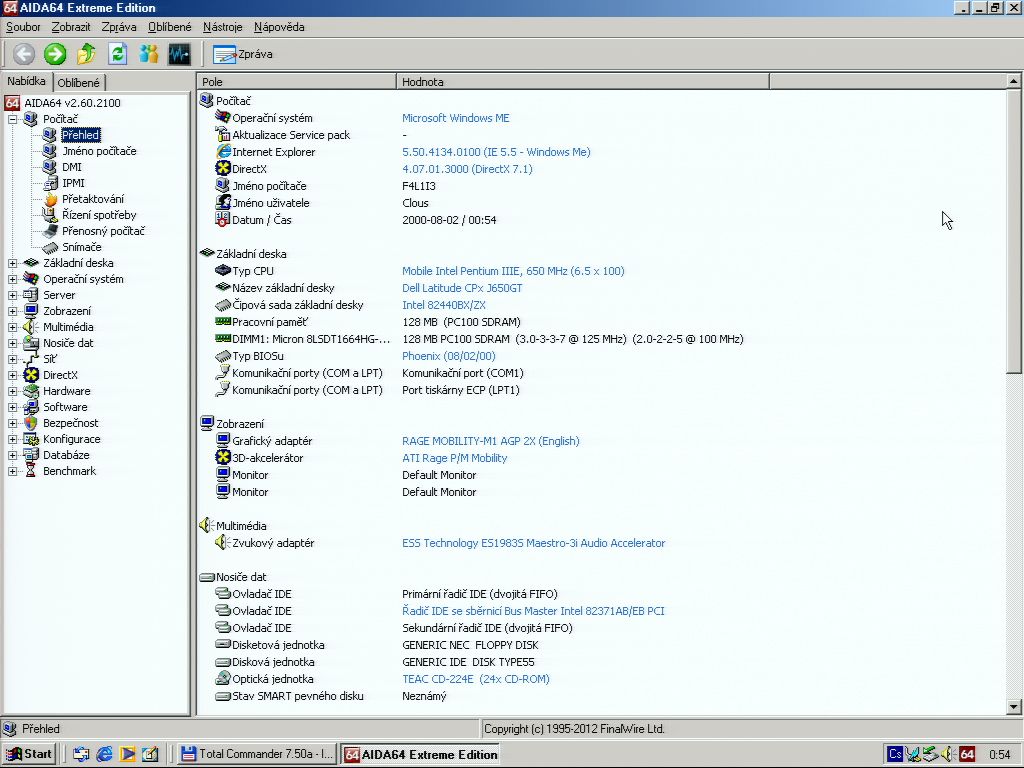This screenshot has width=1024, height=768.
Task: Go back with the Back arrow toolbar icon
Action: click(x=24, y=54)
